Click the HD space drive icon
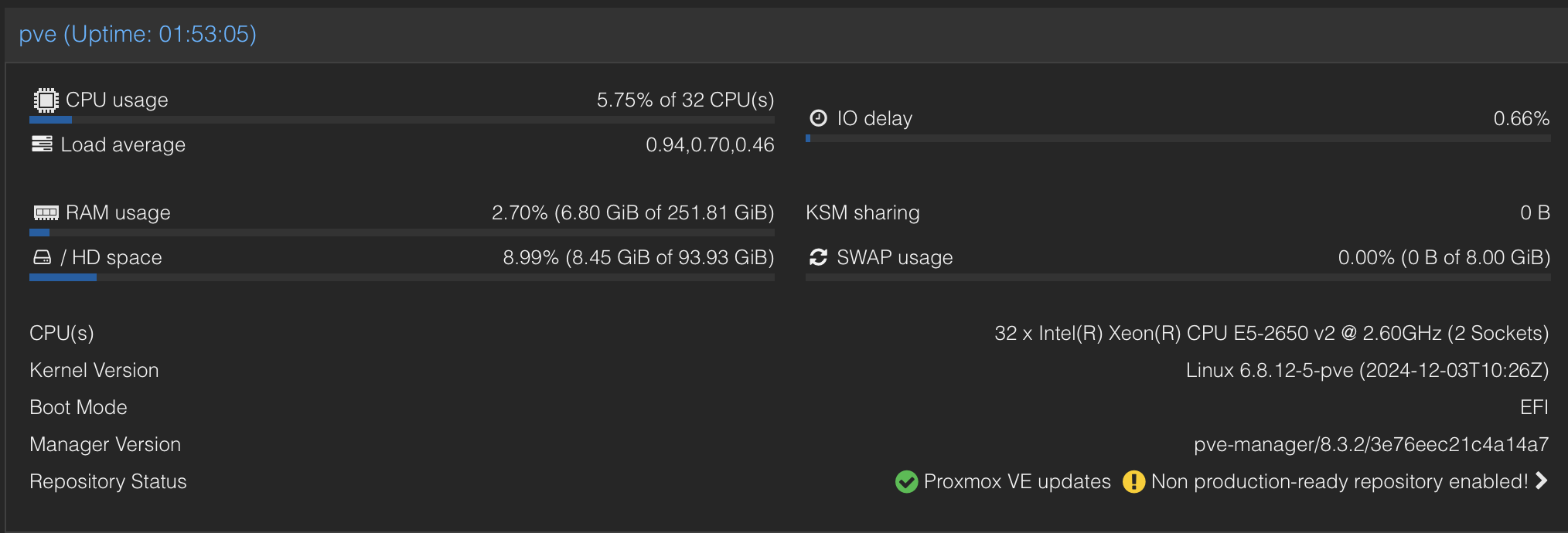This screenshot has width=1568, height=533. (42, 257)
